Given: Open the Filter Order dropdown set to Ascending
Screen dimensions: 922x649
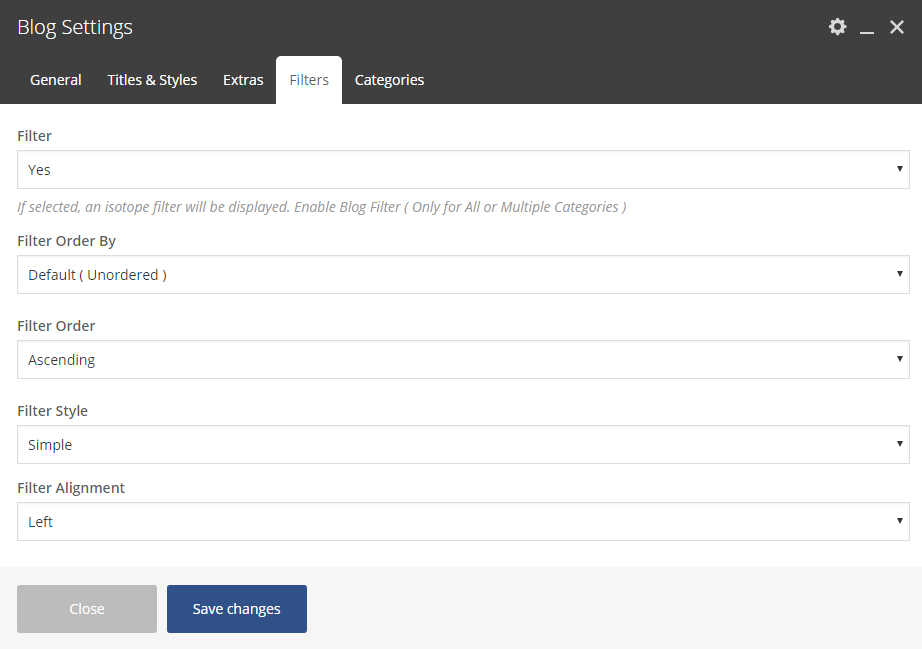Looking at the screenshot, I should pos(463,360).
